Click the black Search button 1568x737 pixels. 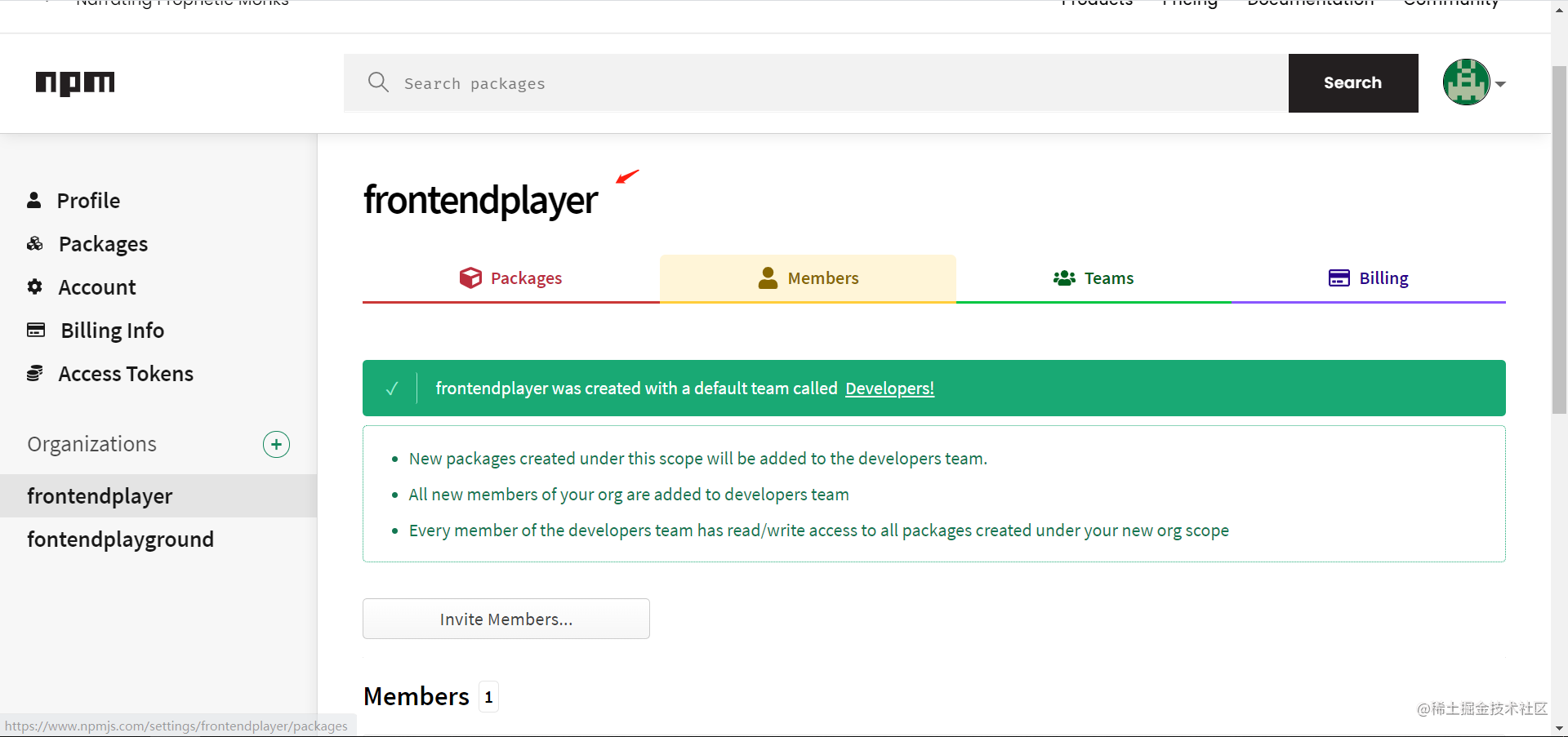(1353, 83)
